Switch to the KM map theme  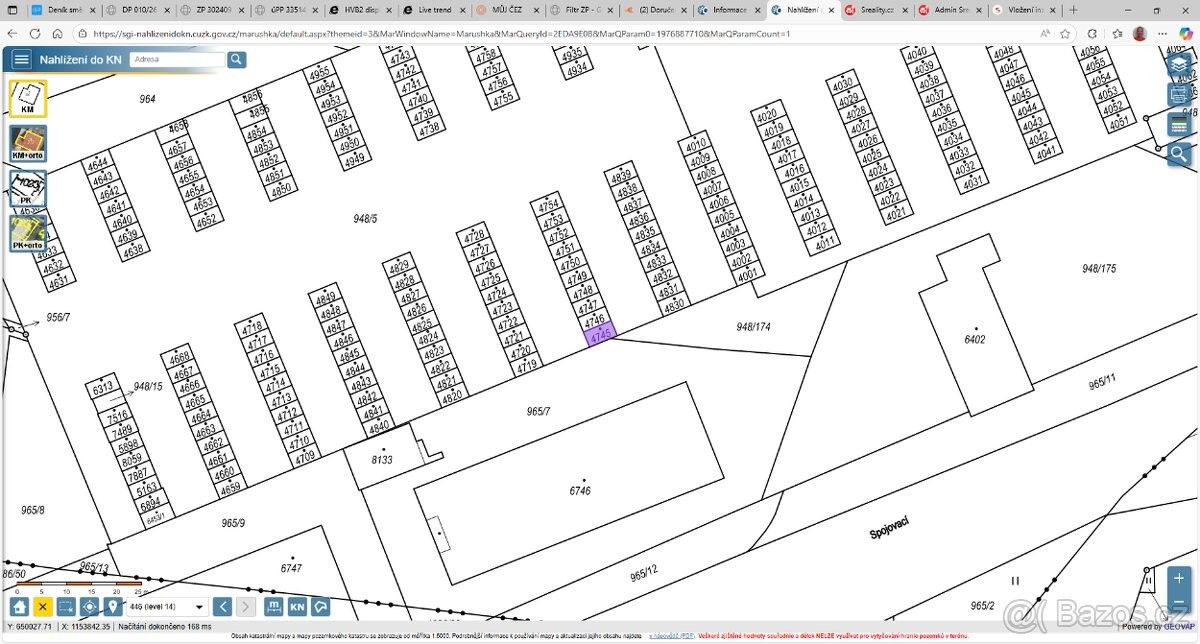click(27, 99)
